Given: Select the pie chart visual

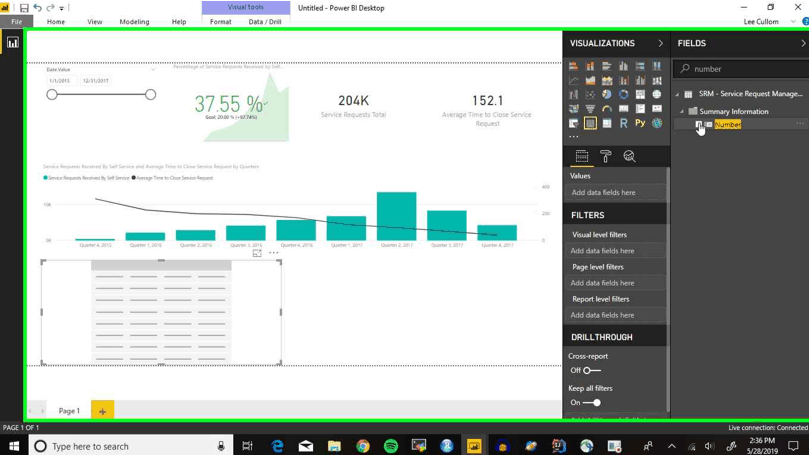Looking at the screenshot, I should click(x=607, y=94).
